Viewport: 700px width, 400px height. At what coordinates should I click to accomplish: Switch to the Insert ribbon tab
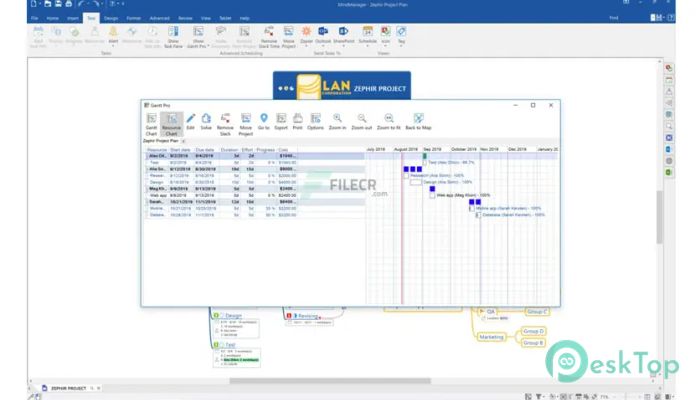coord(73,18)
